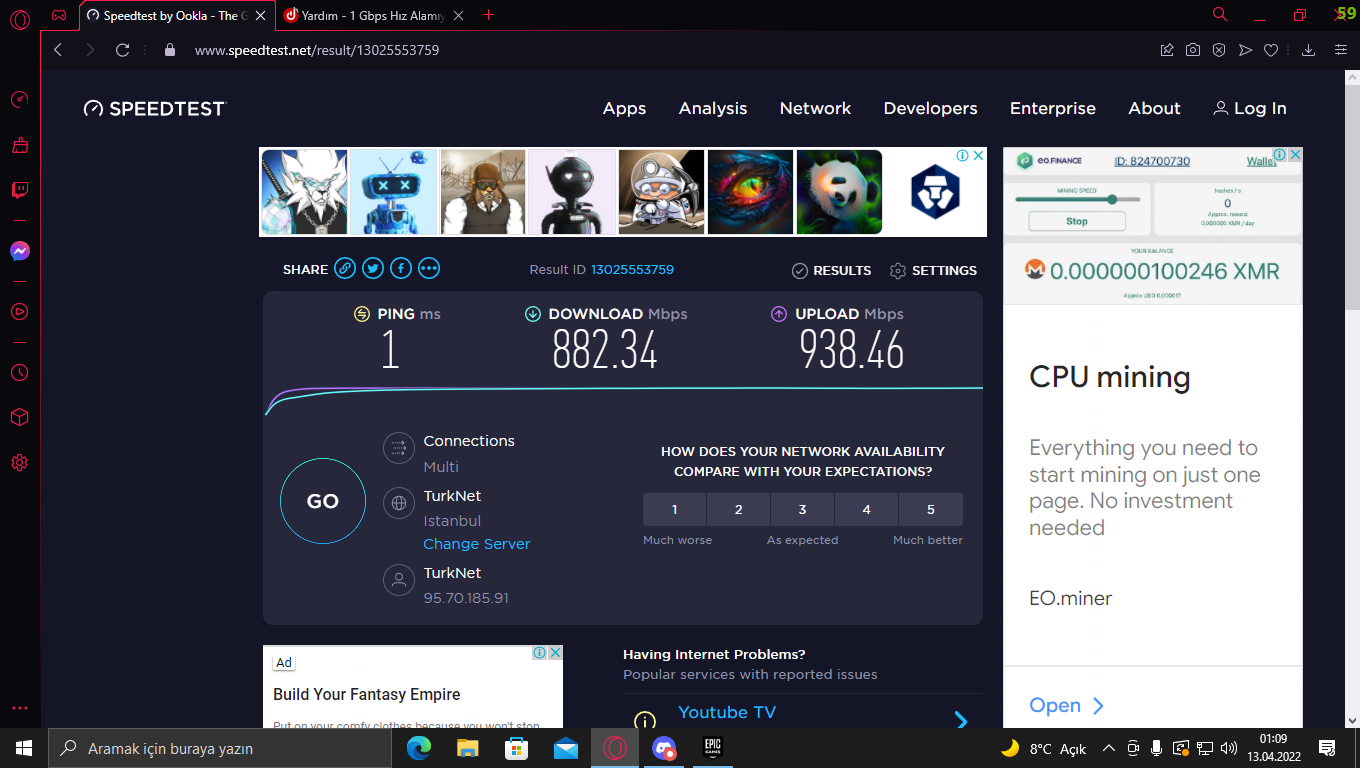Open the Player sidebar icon

point(20,311)
